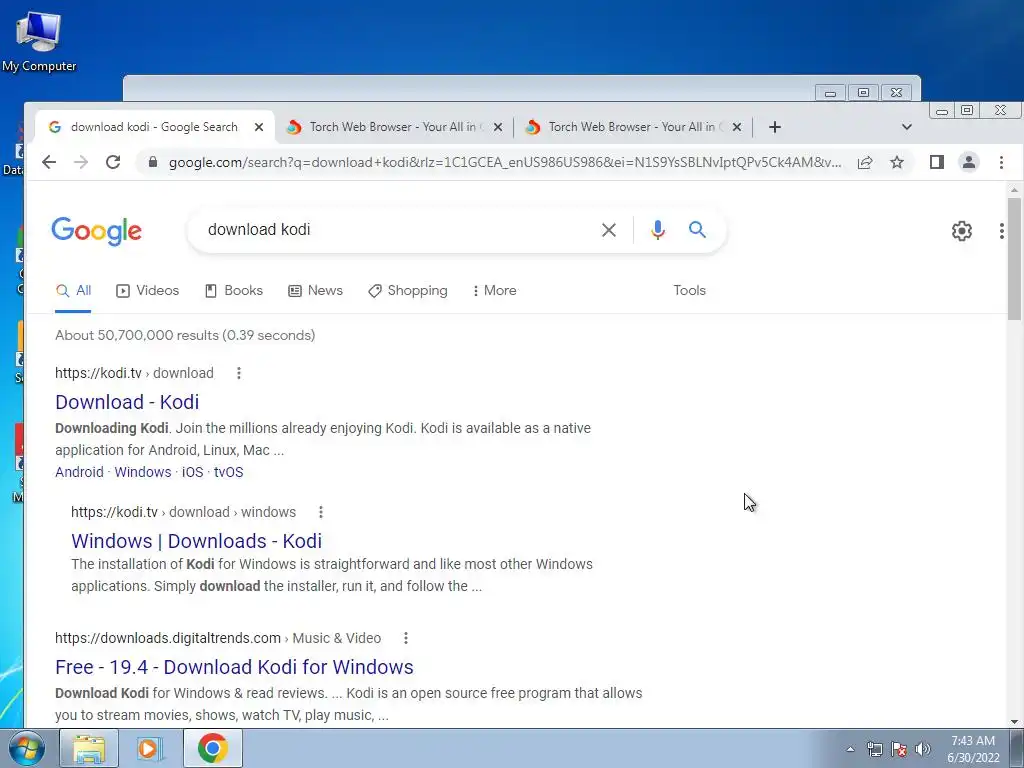
Task: Switch to the Shopping results tab
Action: click(408, 291)
